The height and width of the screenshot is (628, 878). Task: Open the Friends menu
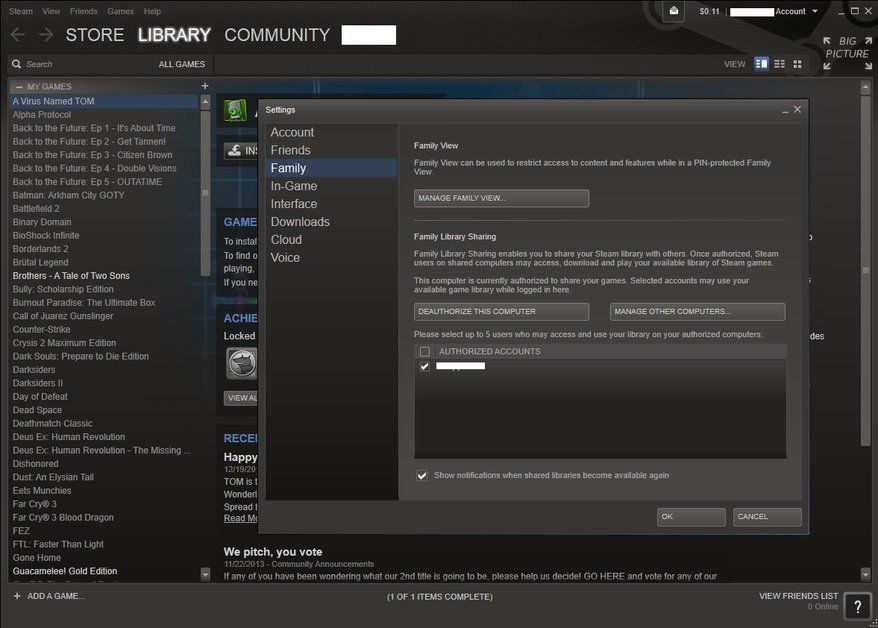click(82, 11)
